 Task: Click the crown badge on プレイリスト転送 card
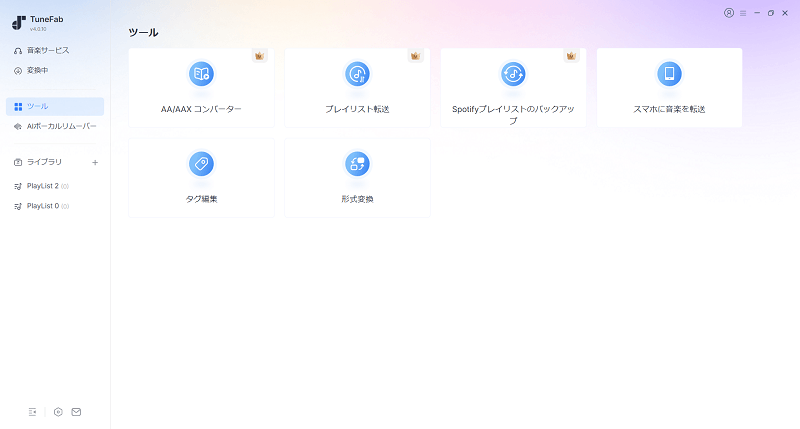tap(415, 56)
